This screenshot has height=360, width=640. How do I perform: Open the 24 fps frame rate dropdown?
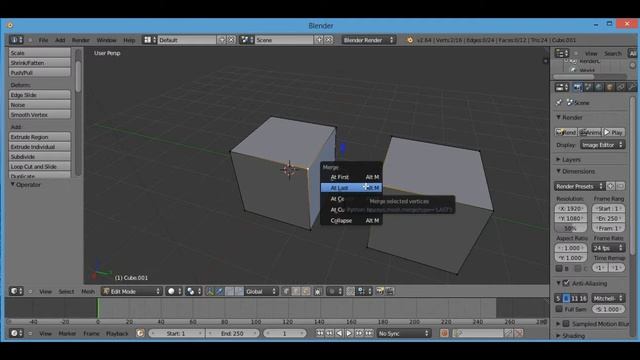pyautogui.click(x=608, y=248)
